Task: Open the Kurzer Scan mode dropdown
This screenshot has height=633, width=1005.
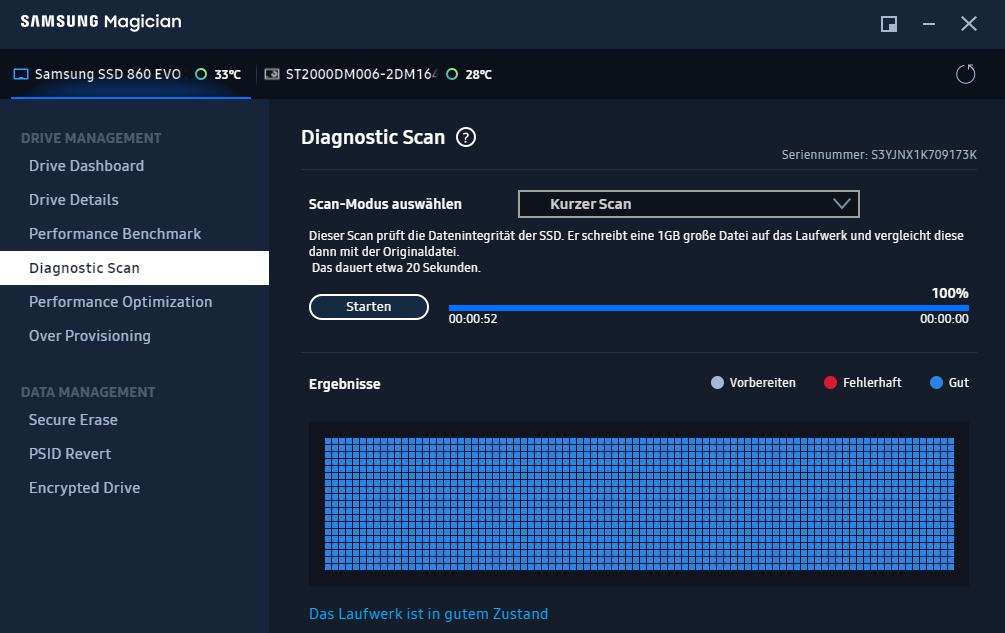Action: [x=688, y=204]
